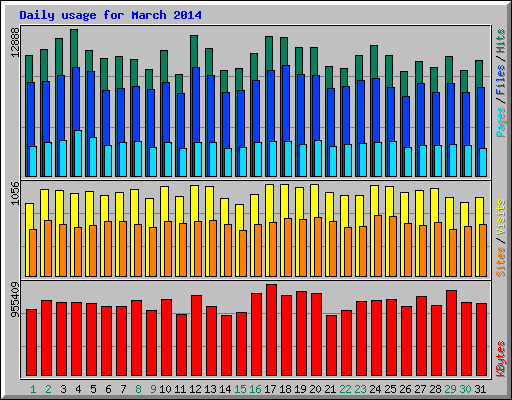Click day label '27' on the axis
The image size is (512, 400).
(x=420, y=389)
